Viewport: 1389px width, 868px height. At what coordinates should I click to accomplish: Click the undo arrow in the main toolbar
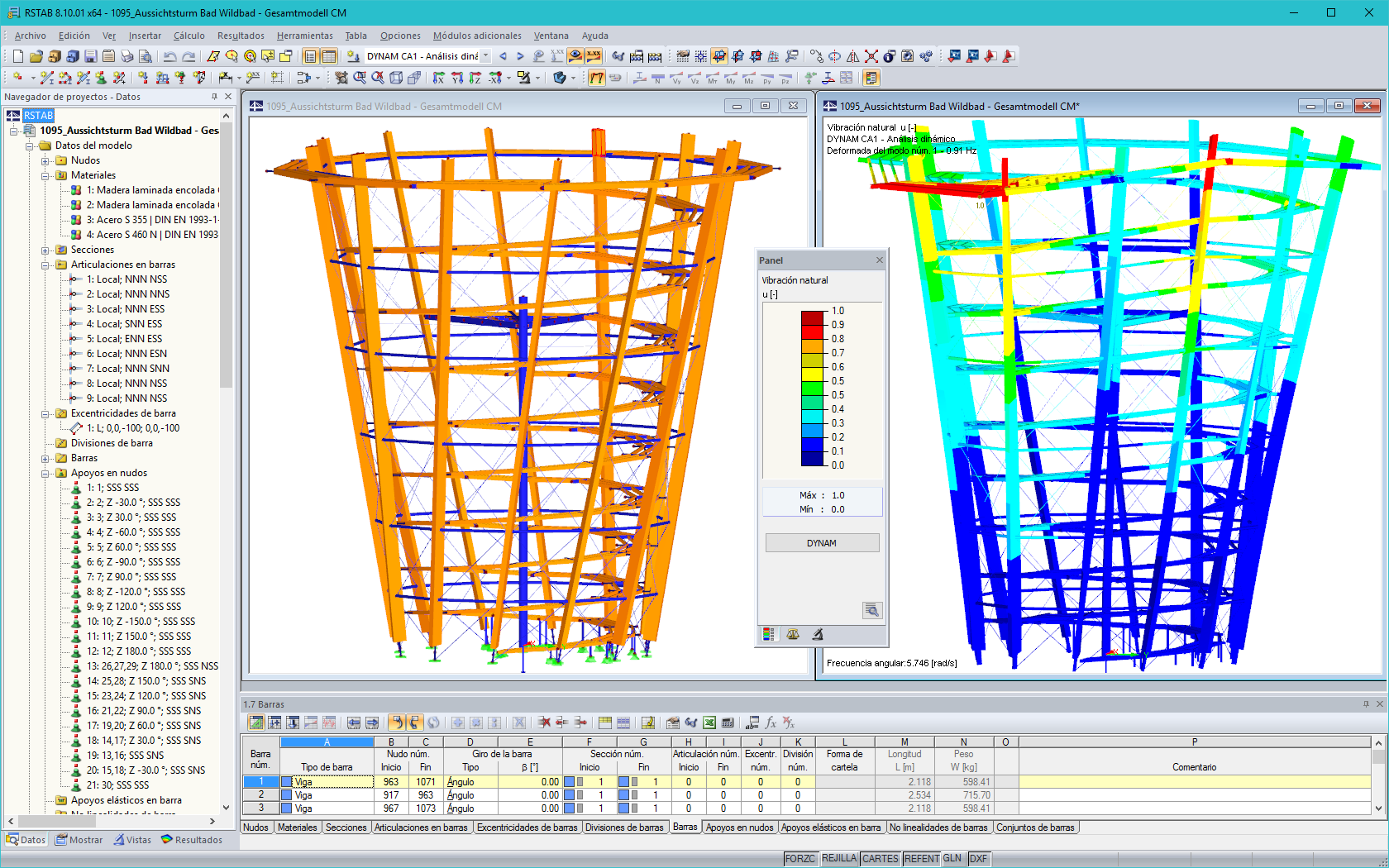point(169,56)
